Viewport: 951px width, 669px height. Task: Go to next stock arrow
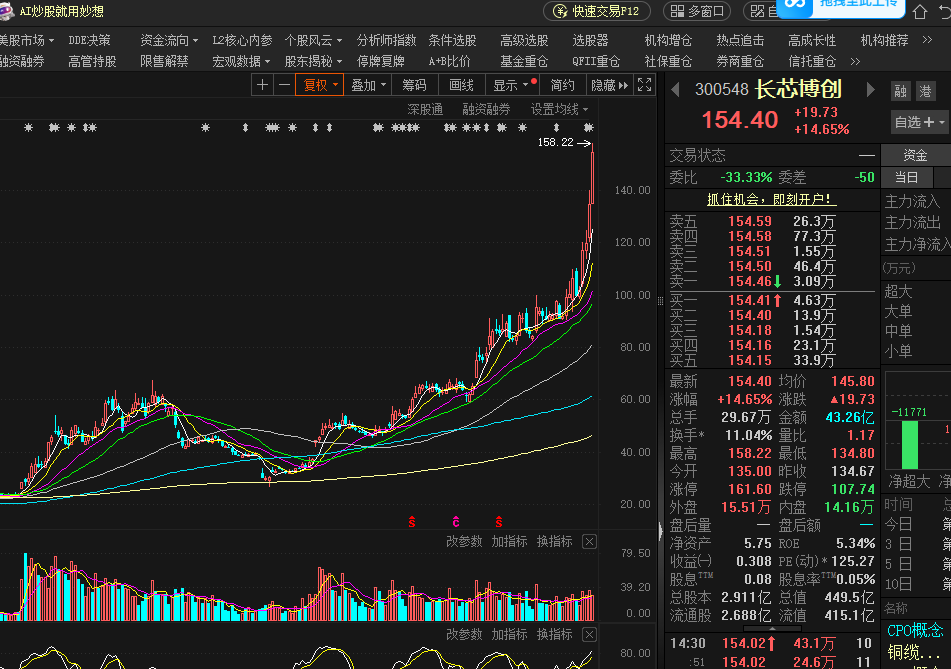(x=871, y=90)
